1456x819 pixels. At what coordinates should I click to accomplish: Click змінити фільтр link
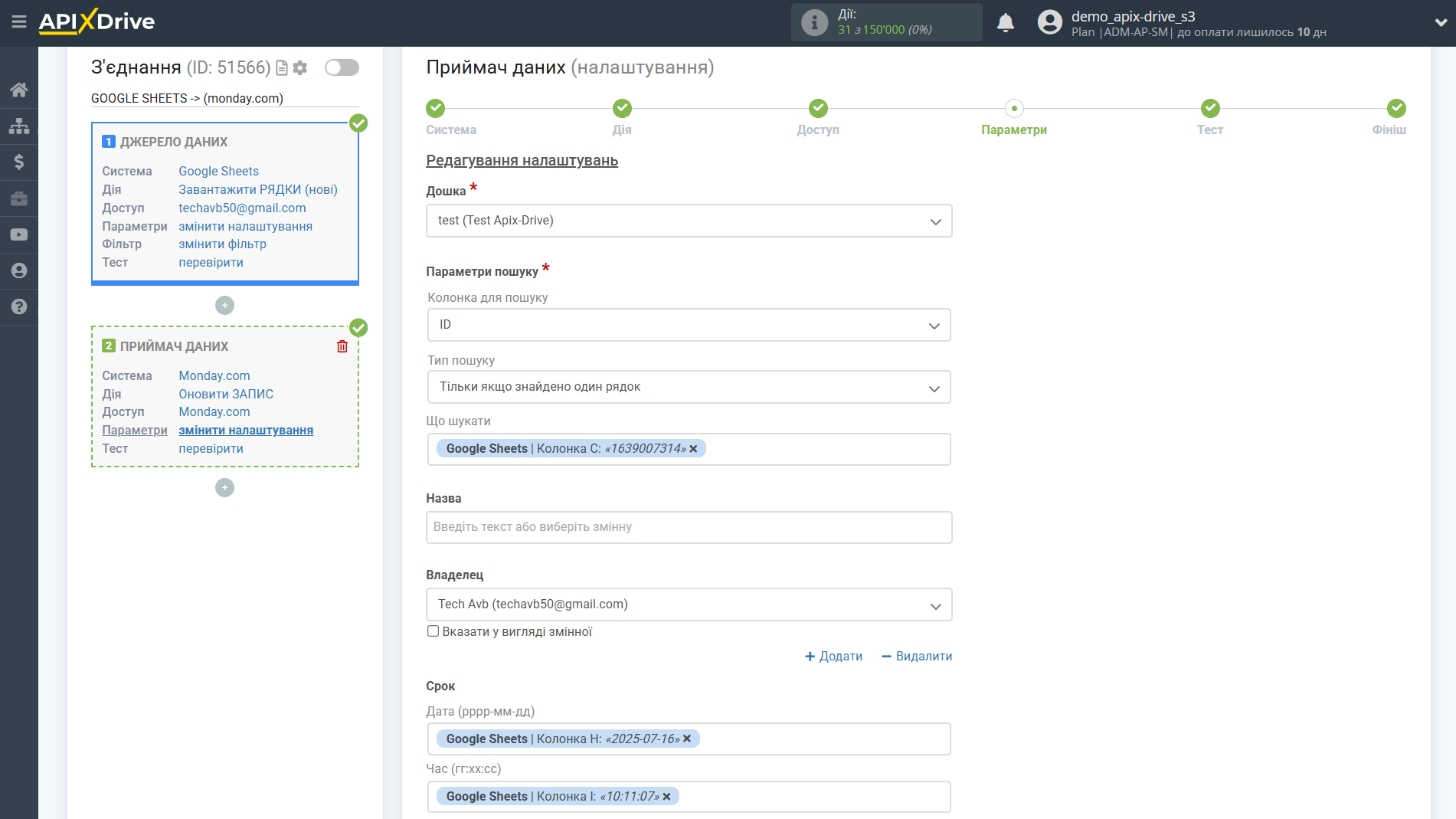pos(222,244)
